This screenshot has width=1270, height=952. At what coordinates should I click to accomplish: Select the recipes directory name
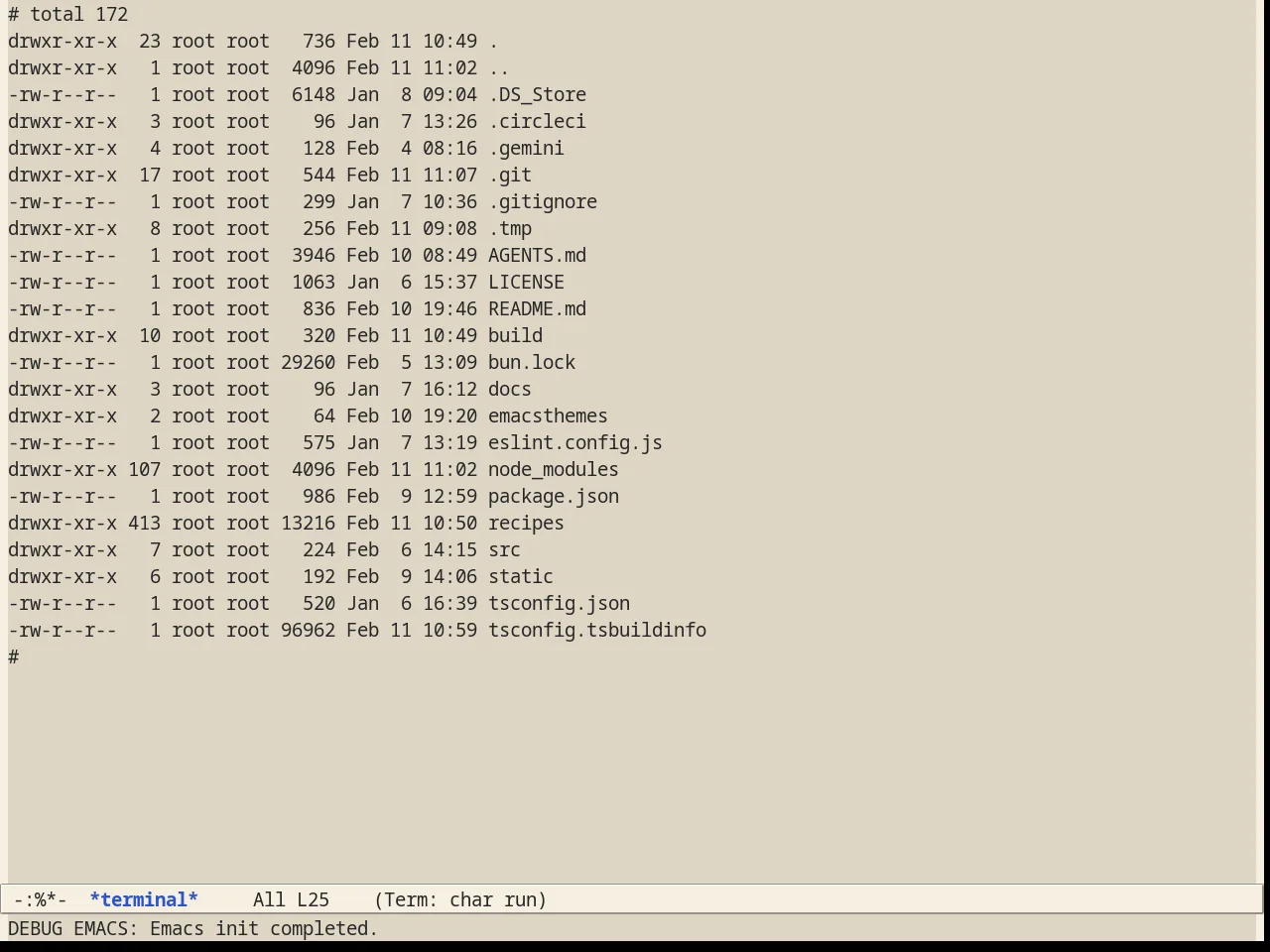click(526, 523)
